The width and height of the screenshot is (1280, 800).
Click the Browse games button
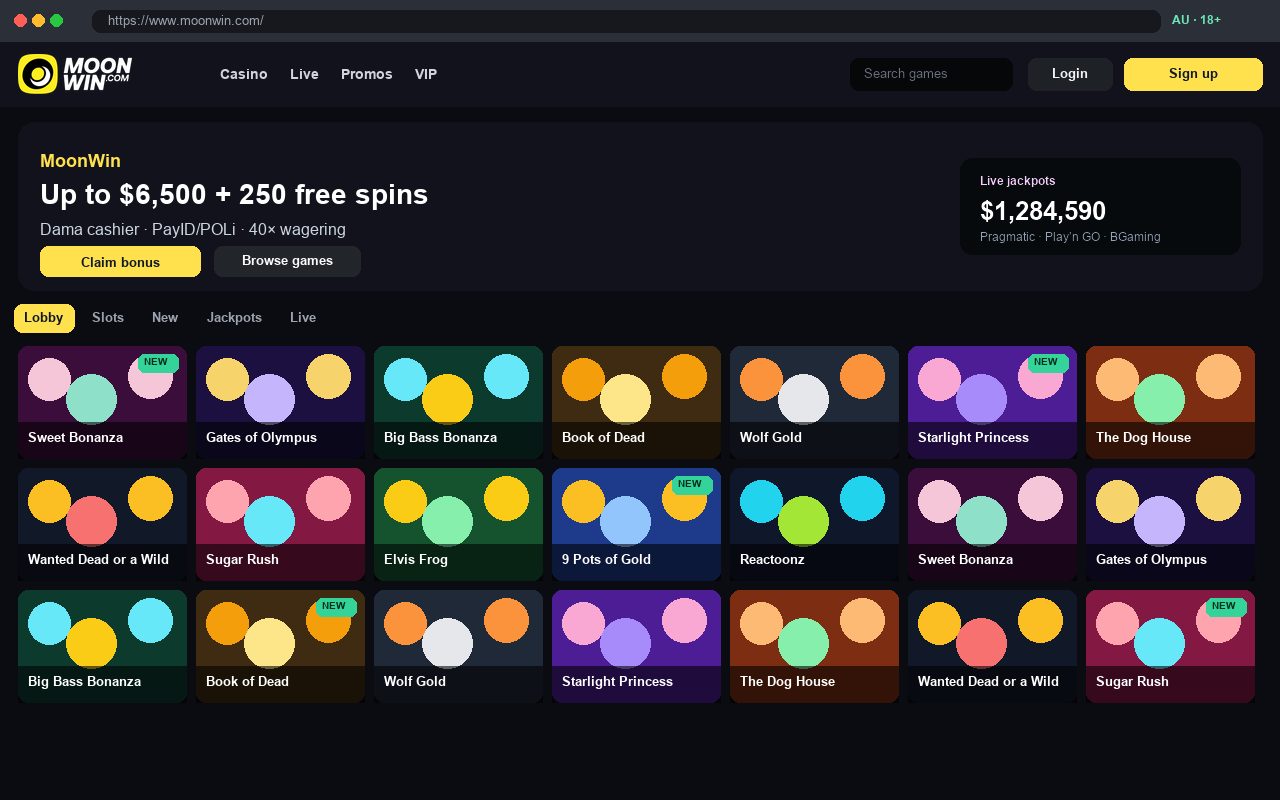coord(287,262)
